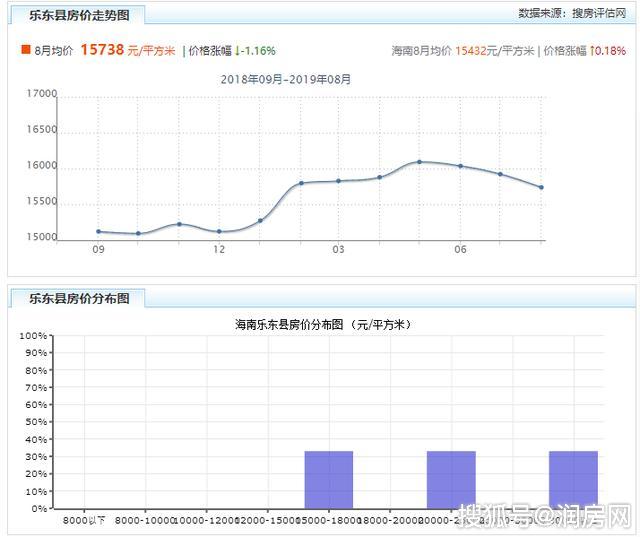Image resolution: width=640 pixels, height=537 pixels.
Task: Click the 8000以下 axis label
Action: pos(84,520)
